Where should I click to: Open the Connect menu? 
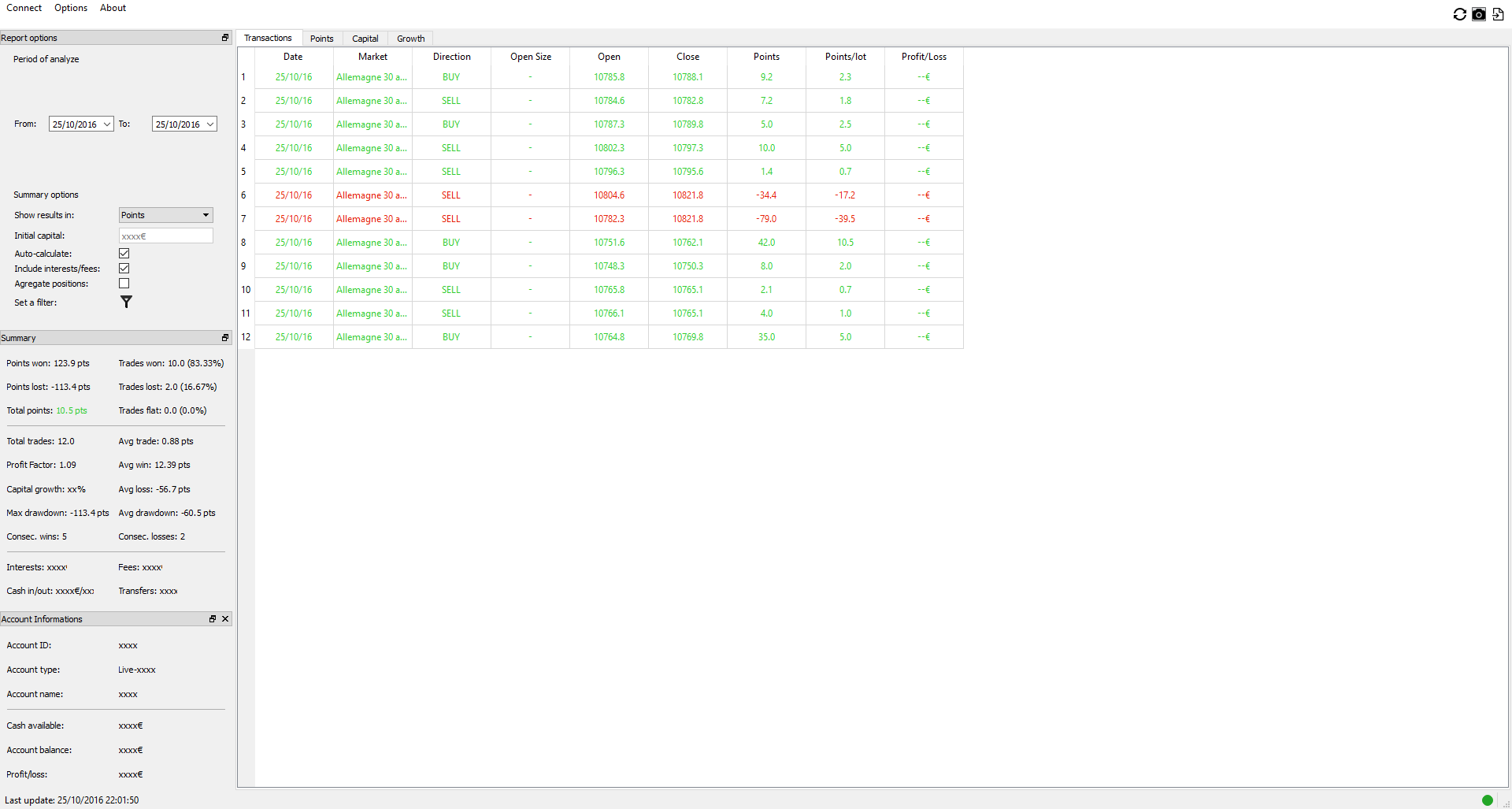[x=24, y=8]
